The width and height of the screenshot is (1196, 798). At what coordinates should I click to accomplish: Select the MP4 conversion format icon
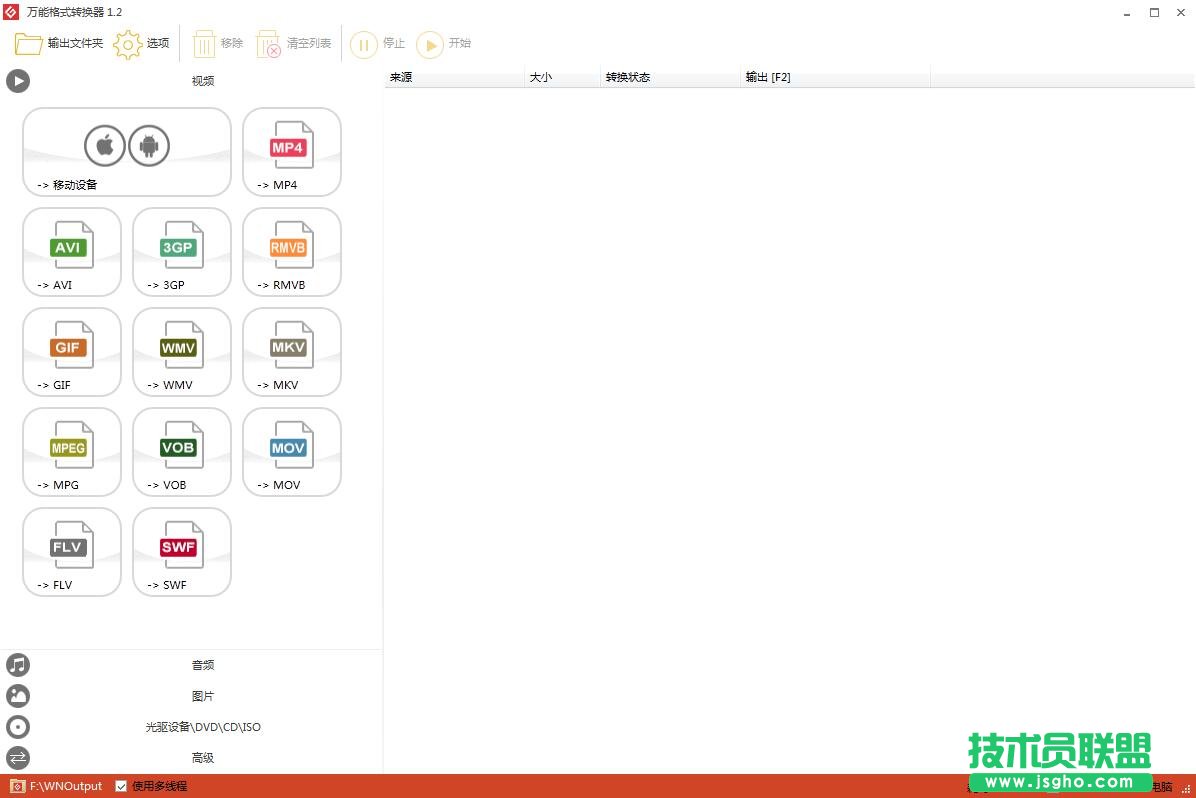click(x=291, y=152)
